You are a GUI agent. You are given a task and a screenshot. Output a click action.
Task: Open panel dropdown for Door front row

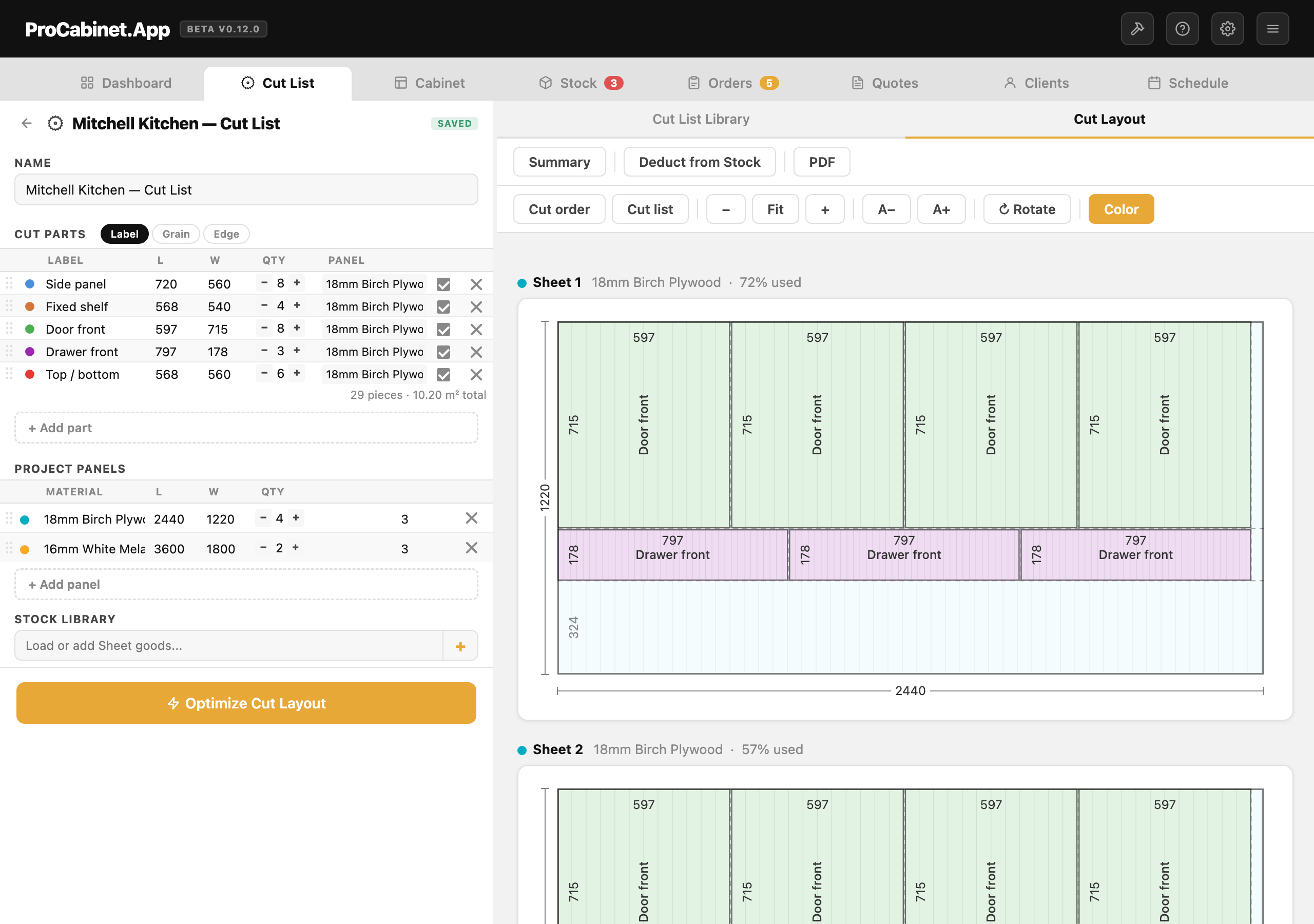(374, 329)
